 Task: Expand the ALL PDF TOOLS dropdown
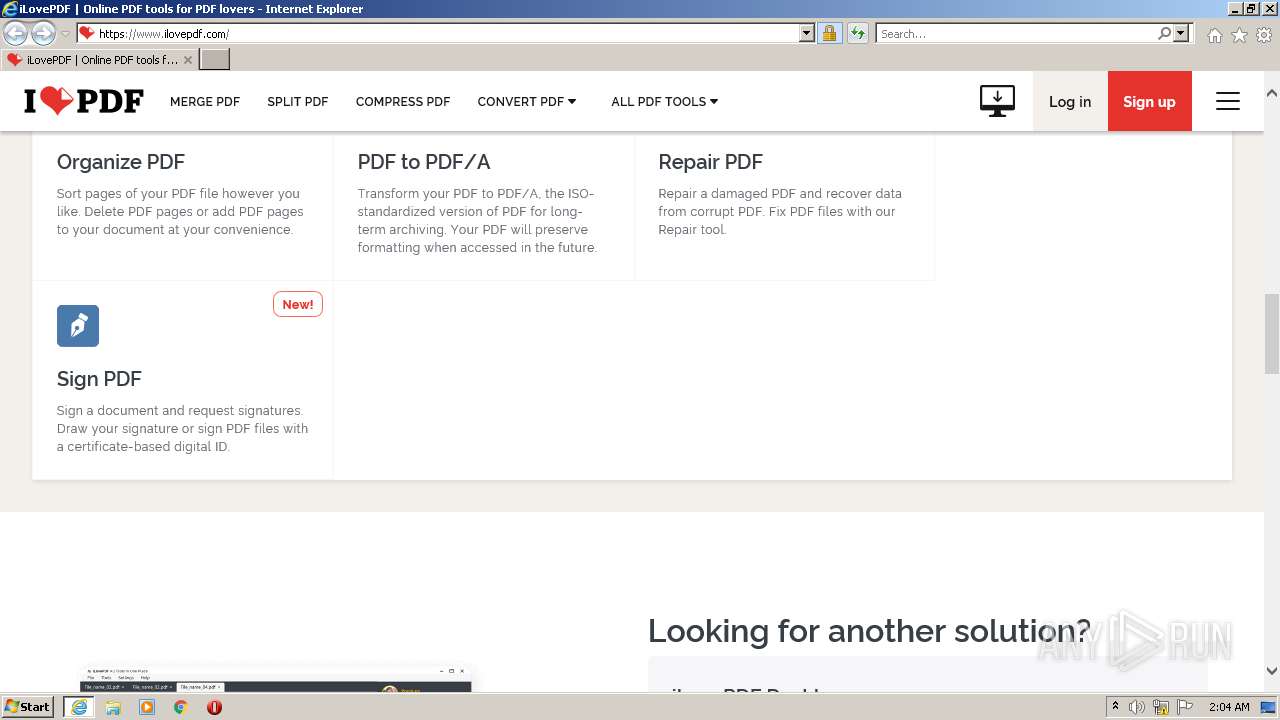point(665,101)
